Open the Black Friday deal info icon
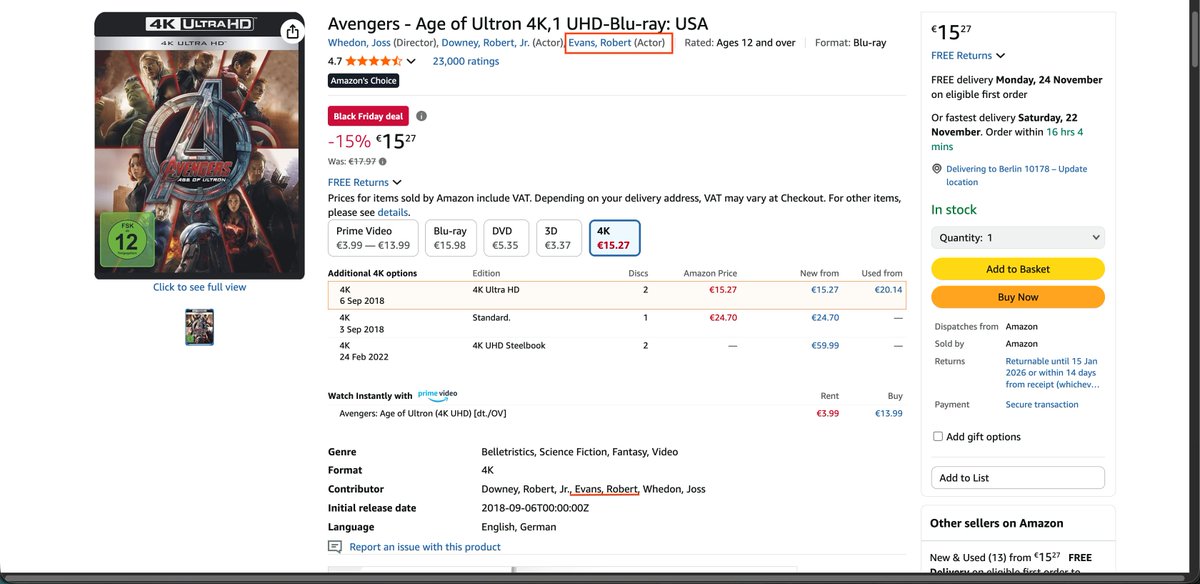Screen dimensions: 1200x584 click(x=421, y=116)
